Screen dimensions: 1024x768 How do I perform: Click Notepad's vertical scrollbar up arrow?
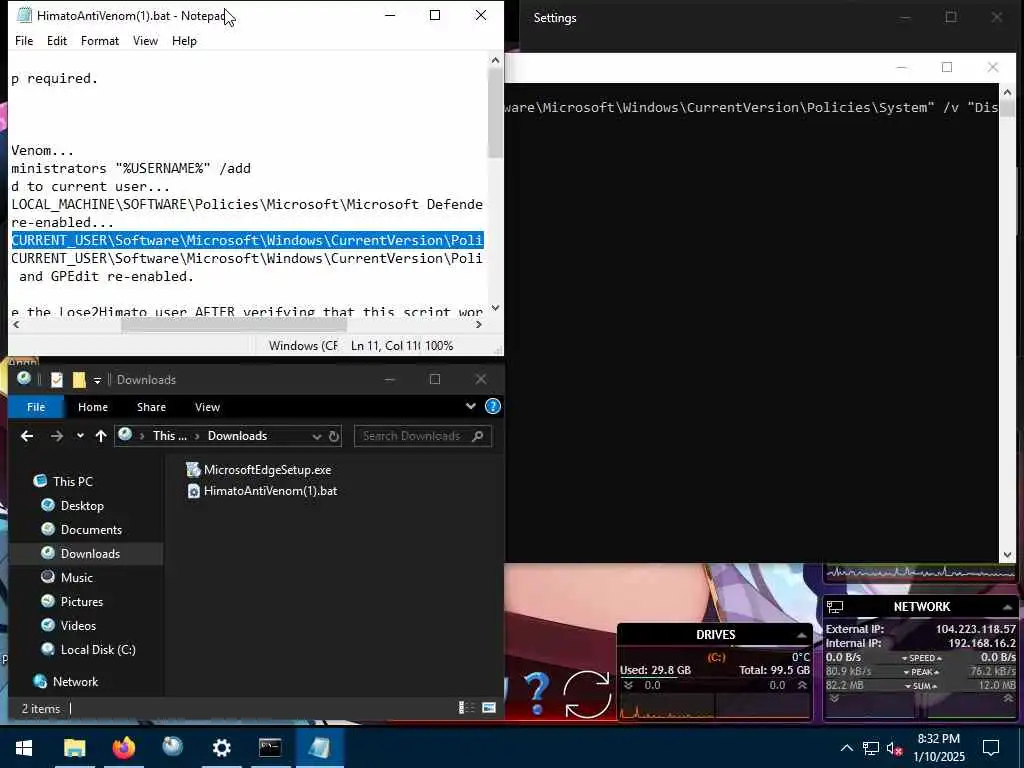tap(495, 60)
